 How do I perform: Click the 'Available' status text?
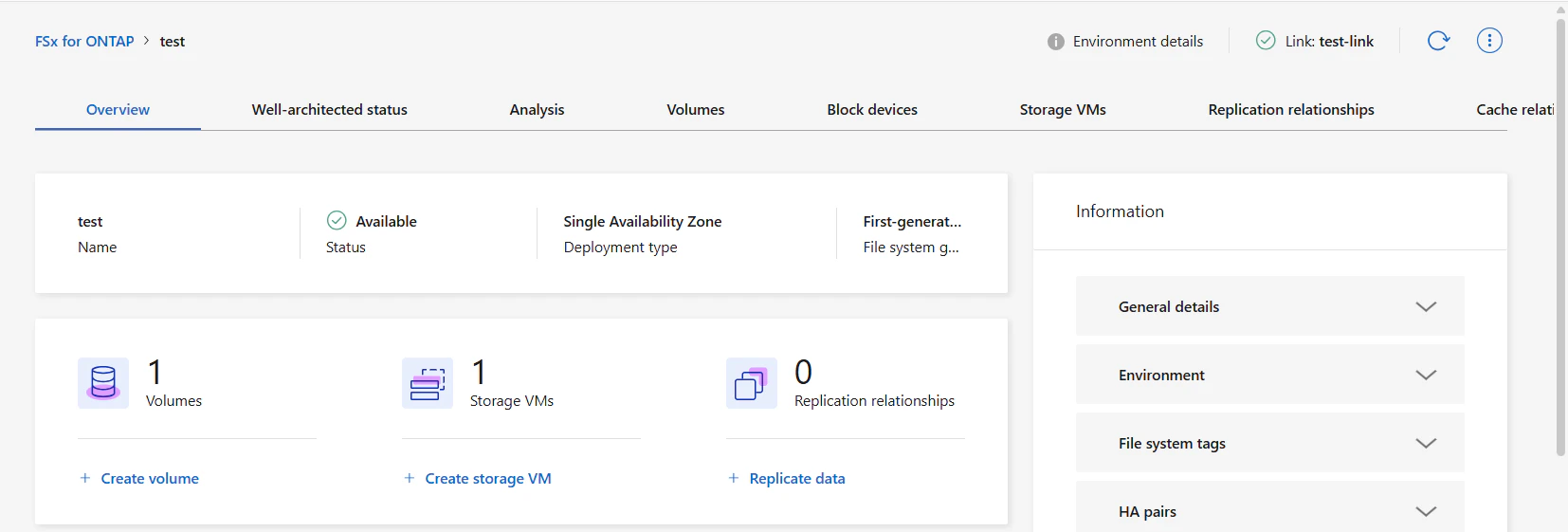(x=386, y=221)
